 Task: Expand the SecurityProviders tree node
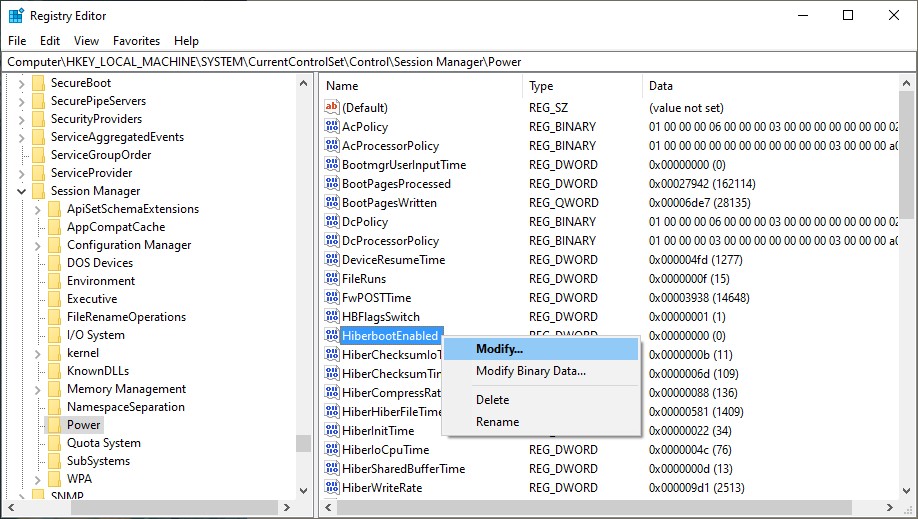pyautogui.click(x=22, y=119)
